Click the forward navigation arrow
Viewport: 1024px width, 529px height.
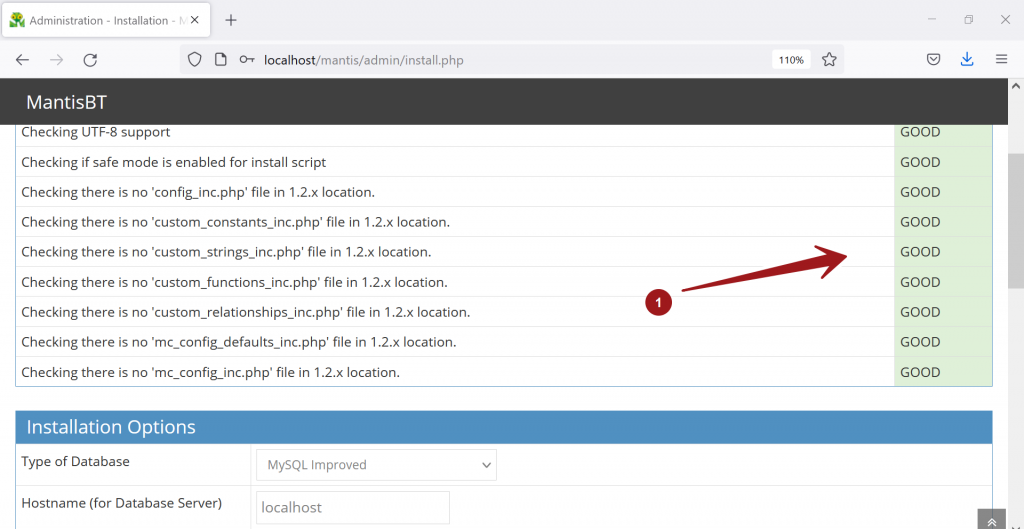point(57,60)
